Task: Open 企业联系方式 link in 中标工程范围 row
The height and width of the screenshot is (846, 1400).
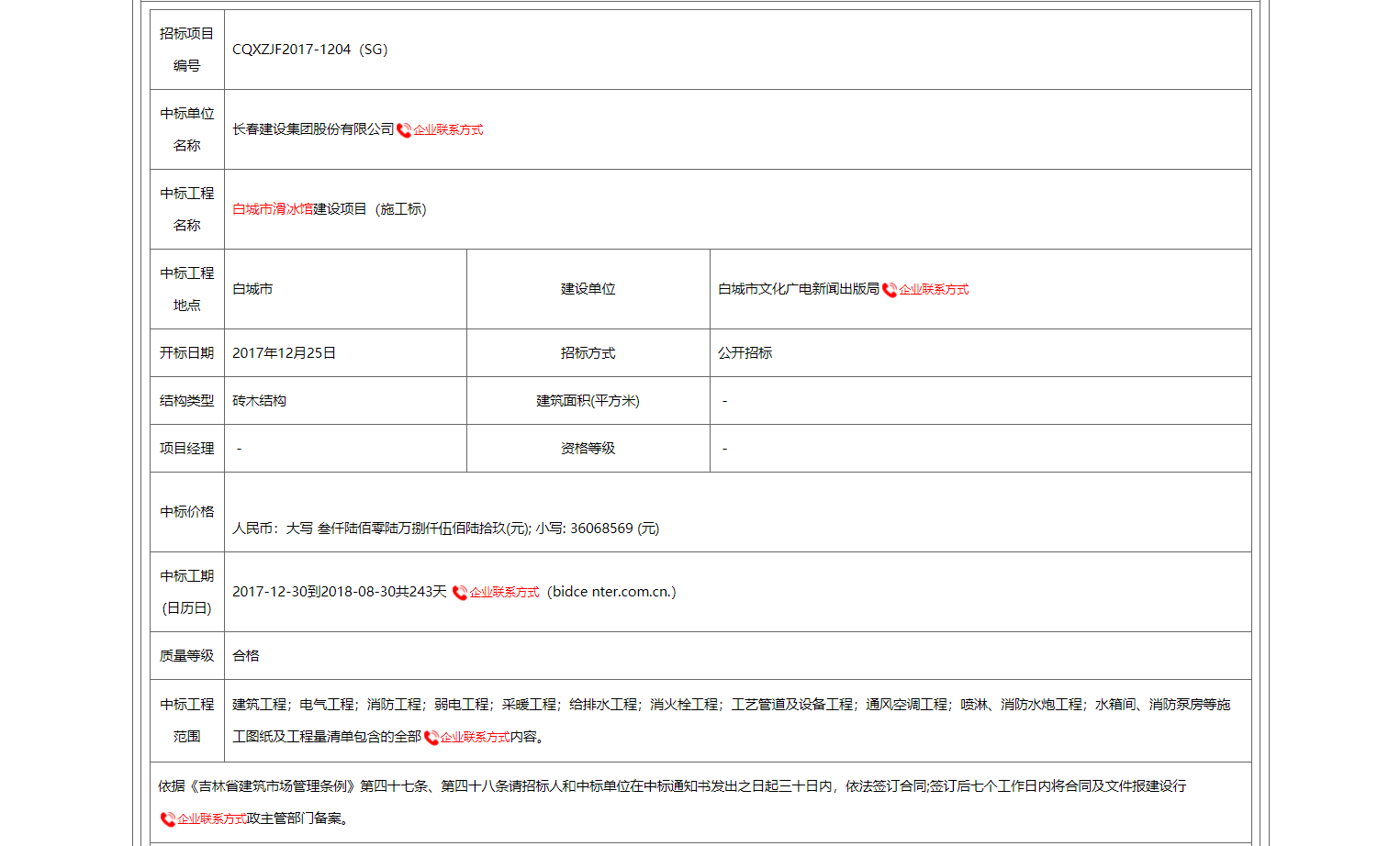Action: point(475,737)
